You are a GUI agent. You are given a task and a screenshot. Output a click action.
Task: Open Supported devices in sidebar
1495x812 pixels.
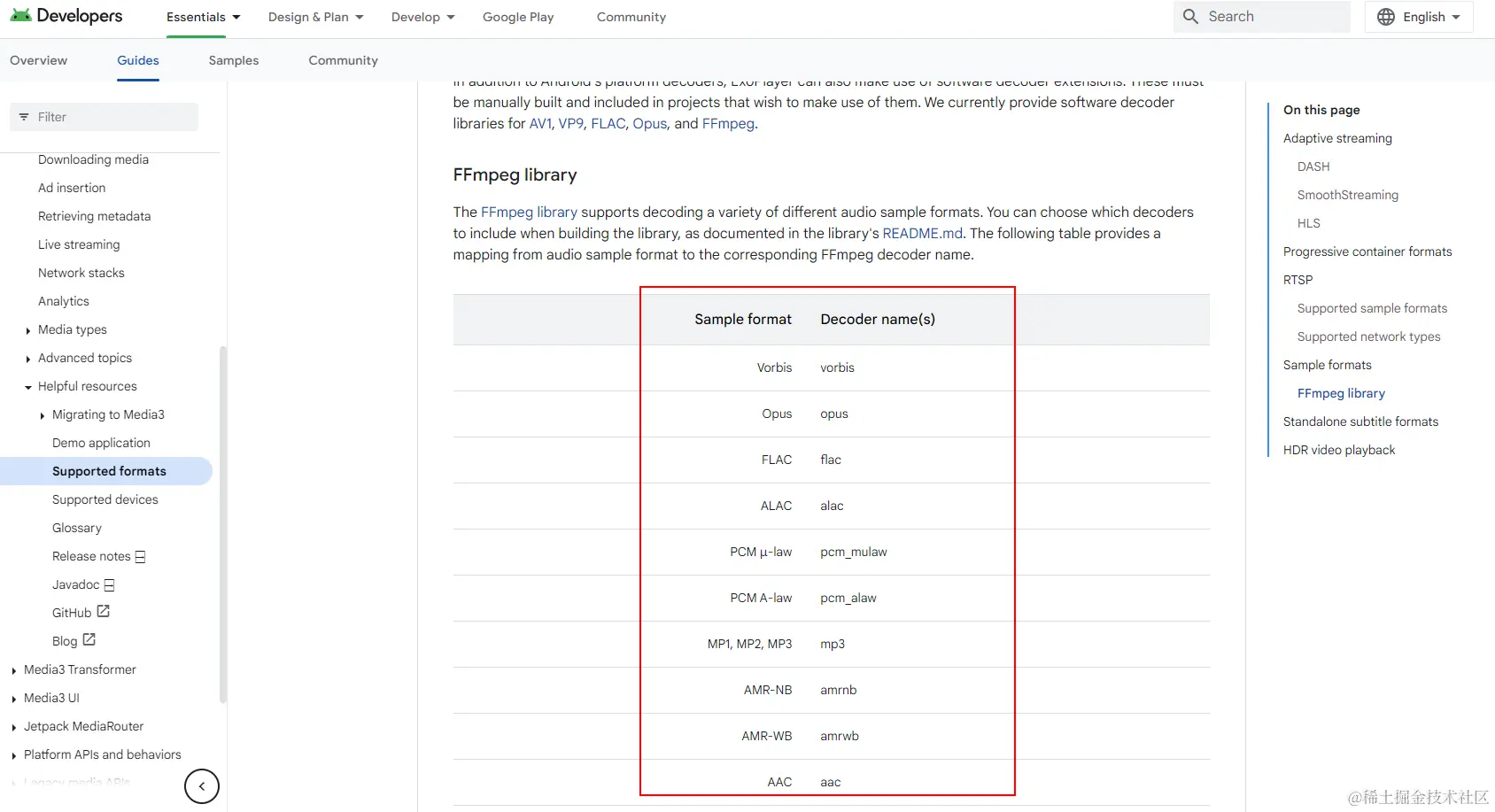105,499
